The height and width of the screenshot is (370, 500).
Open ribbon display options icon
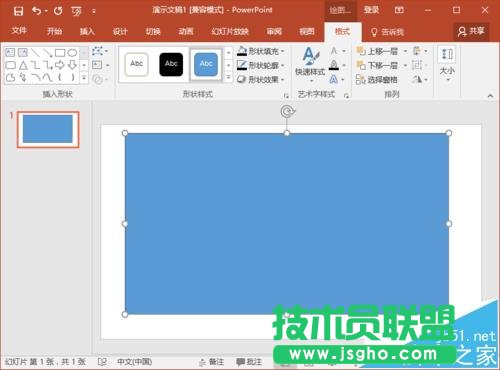(x=399, y=10)
